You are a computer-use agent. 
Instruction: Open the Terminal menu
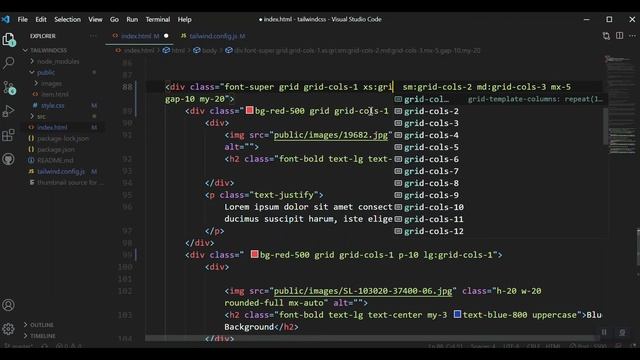pos(158,19)
